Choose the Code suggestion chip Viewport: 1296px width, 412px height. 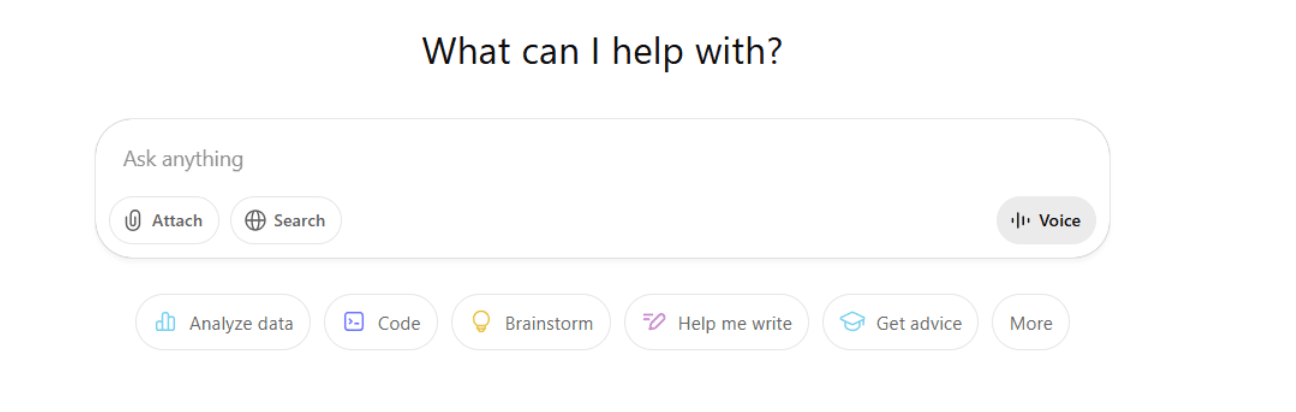click(399, 323)
